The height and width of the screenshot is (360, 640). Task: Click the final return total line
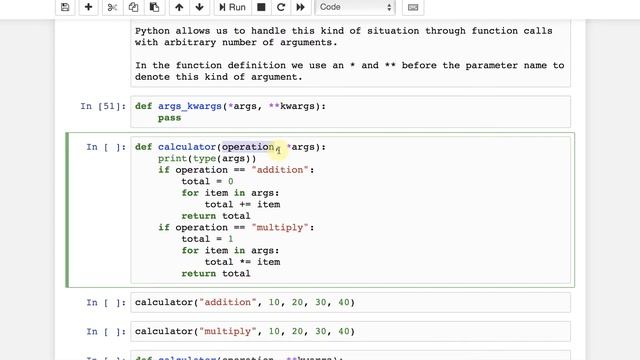click(x=216, y=273)
